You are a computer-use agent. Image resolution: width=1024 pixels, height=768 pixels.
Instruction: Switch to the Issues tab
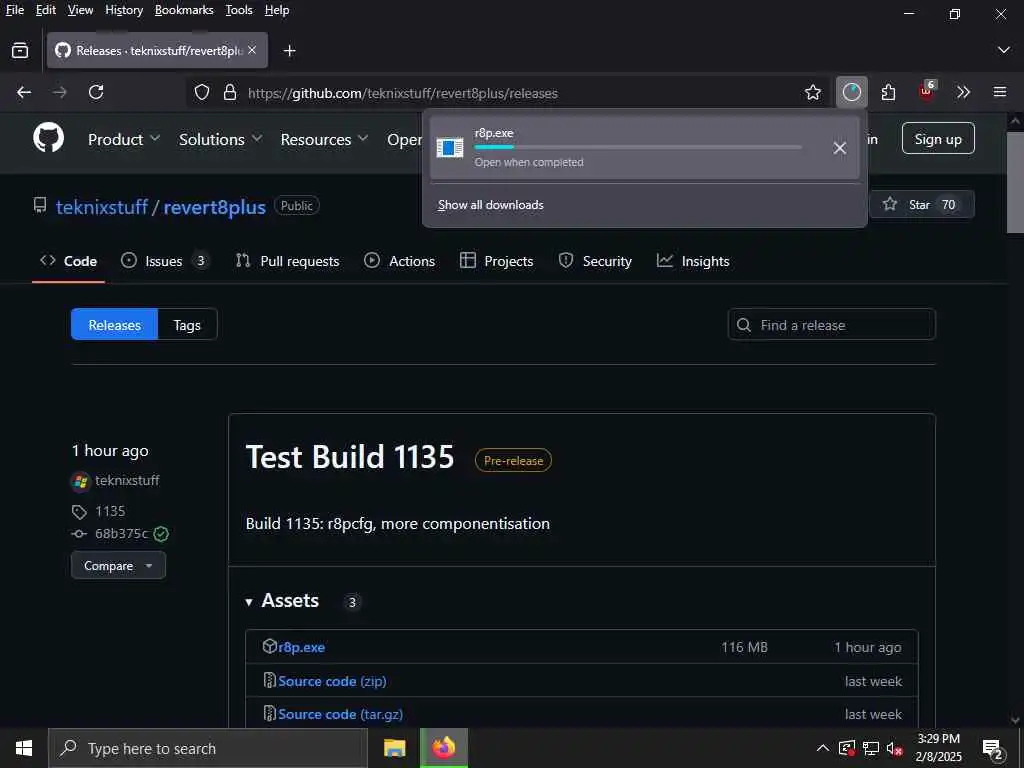click(x=165, y=261)
